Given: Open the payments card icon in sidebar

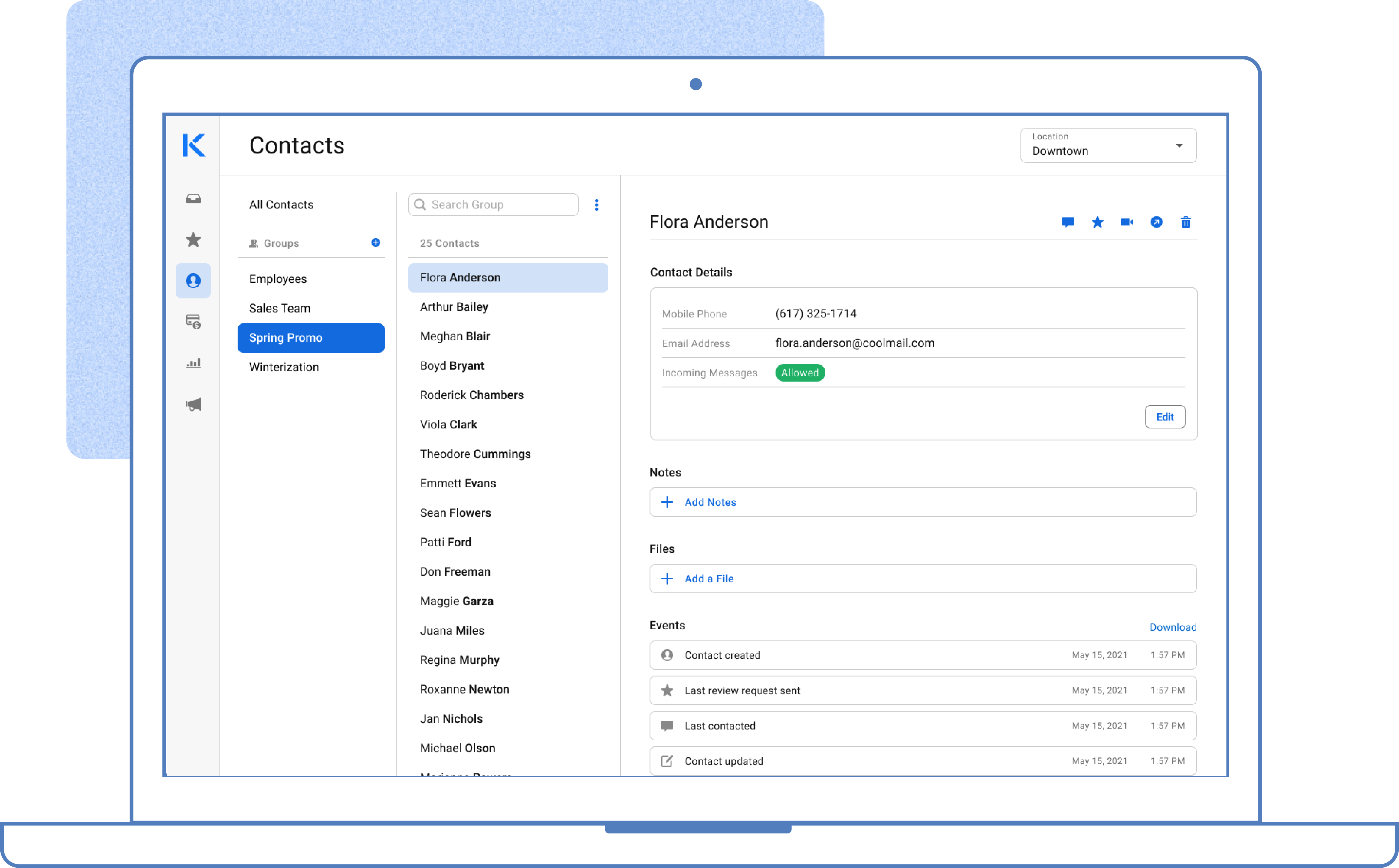Looking at the screenshot, I should point(193,322).
